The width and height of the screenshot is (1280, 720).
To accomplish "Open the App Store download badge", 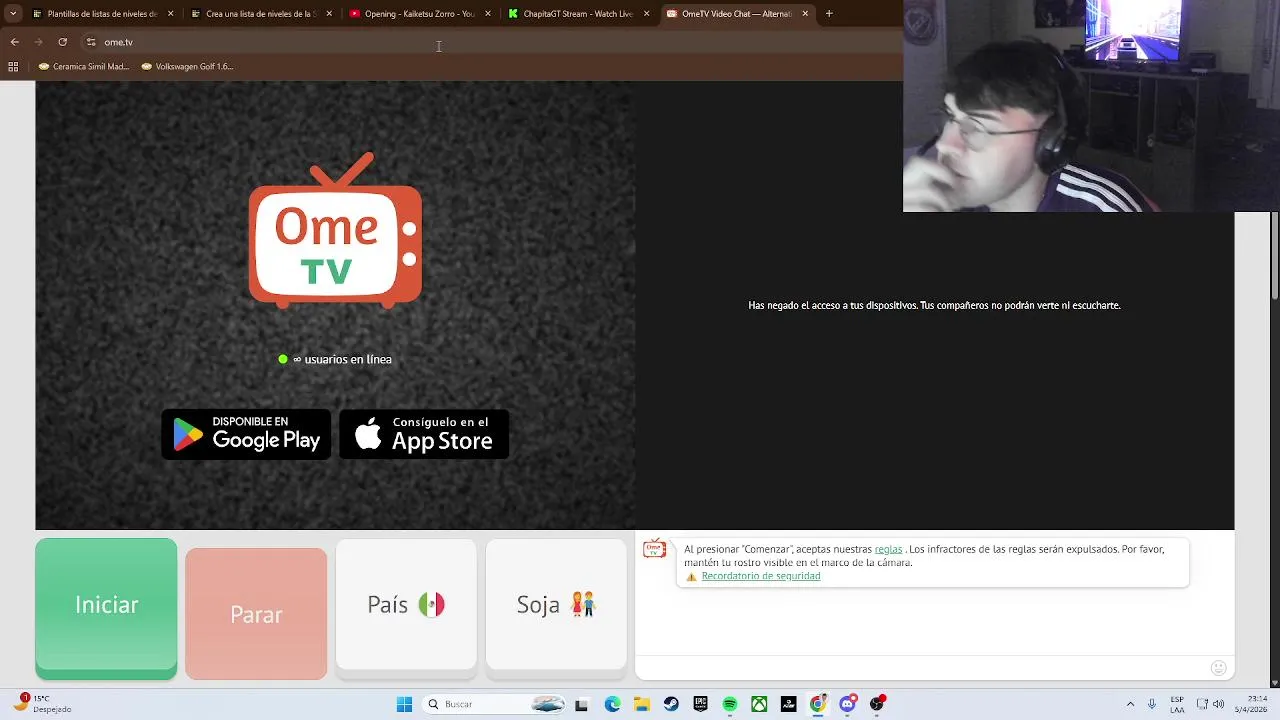I will point(424,434).
